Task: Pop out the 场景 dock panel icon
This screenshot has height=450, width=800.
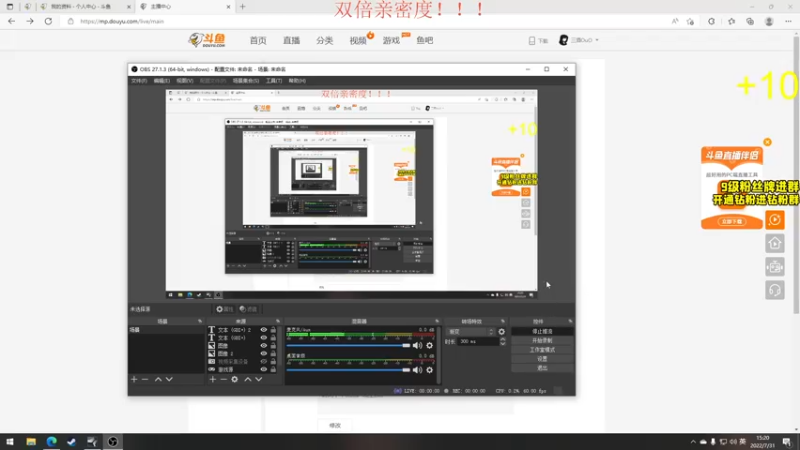Action: click(x=200, y=321)
